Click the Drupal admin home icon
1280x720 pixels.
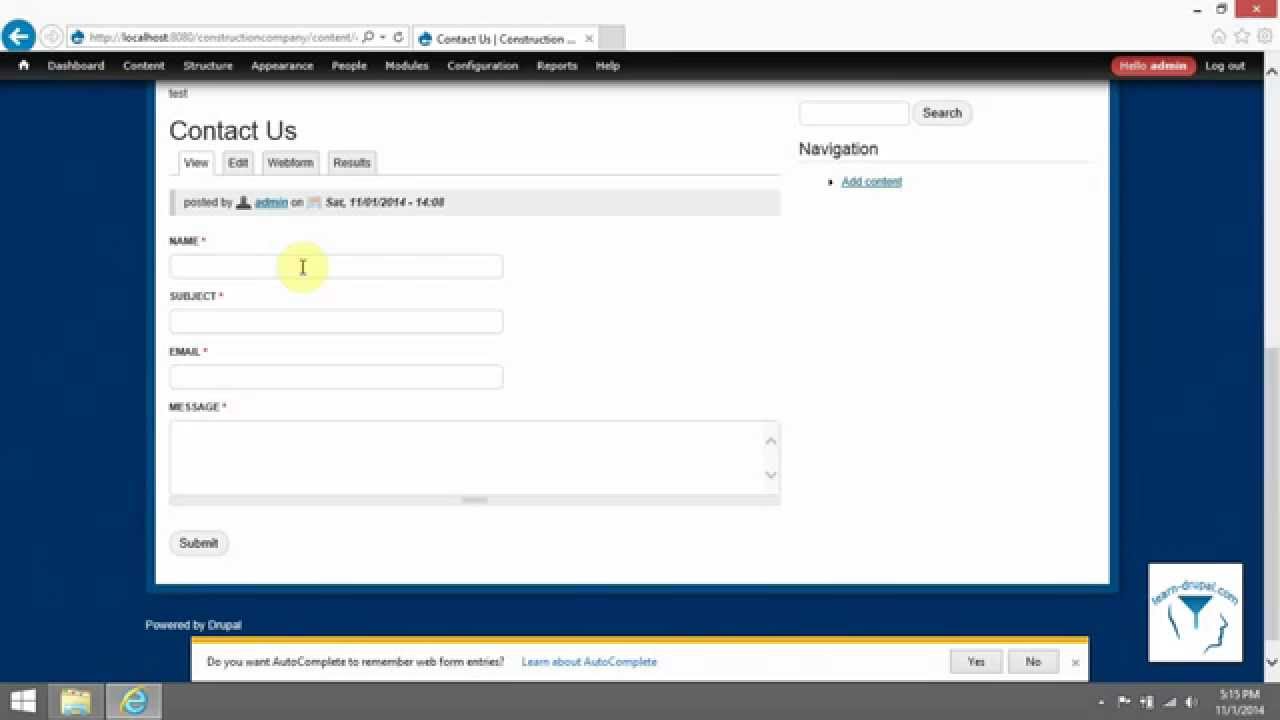[23, 65]
